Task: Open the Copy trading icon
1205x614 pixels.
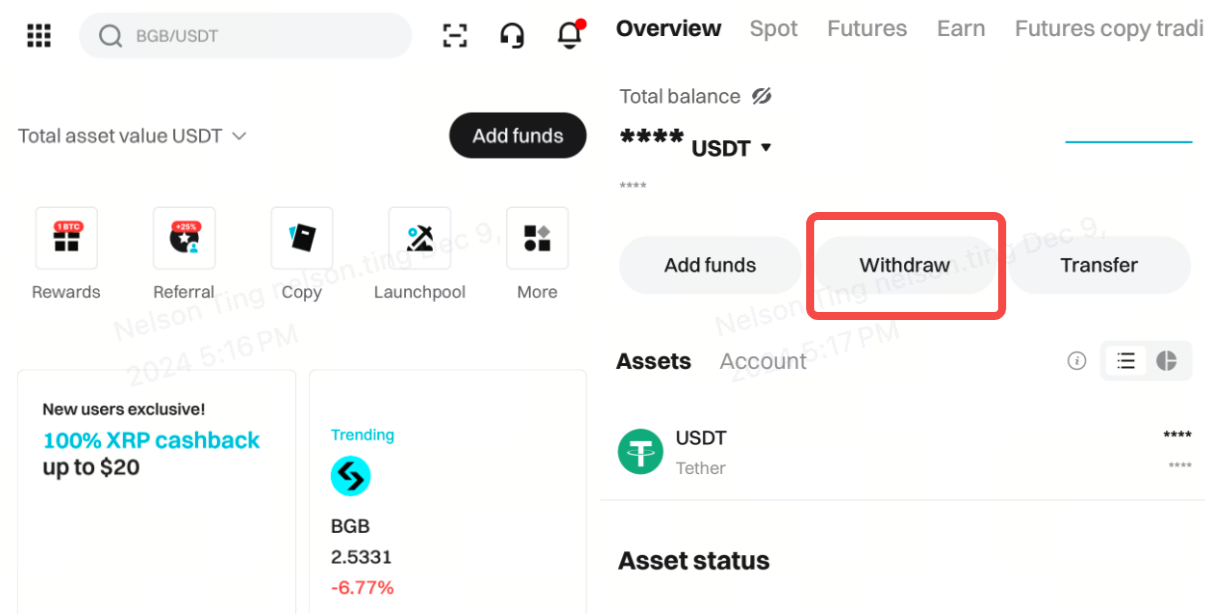Action: [301, 238]
